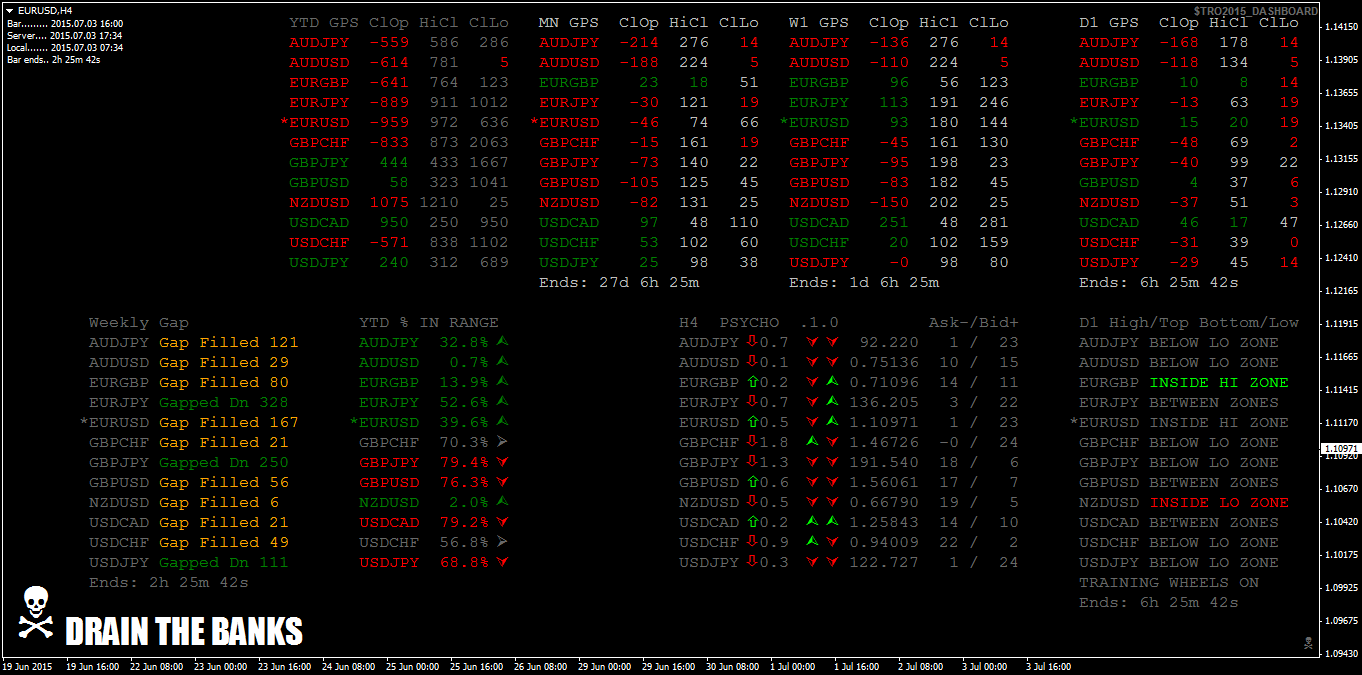Click 'TRAINING WHEELS ON' text

(1169, 582)
